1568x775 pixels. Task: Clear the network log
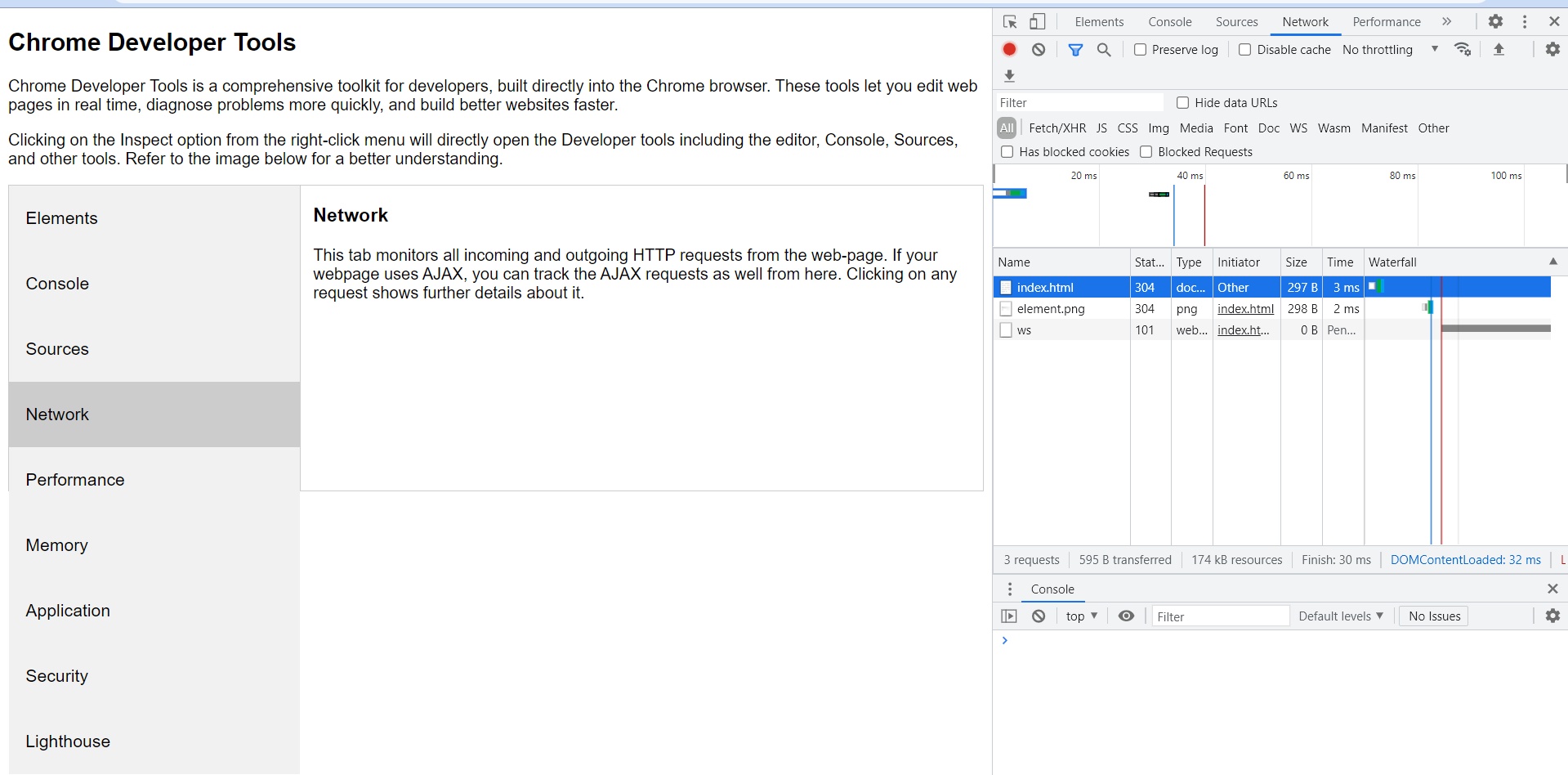tap(1039, 50)
